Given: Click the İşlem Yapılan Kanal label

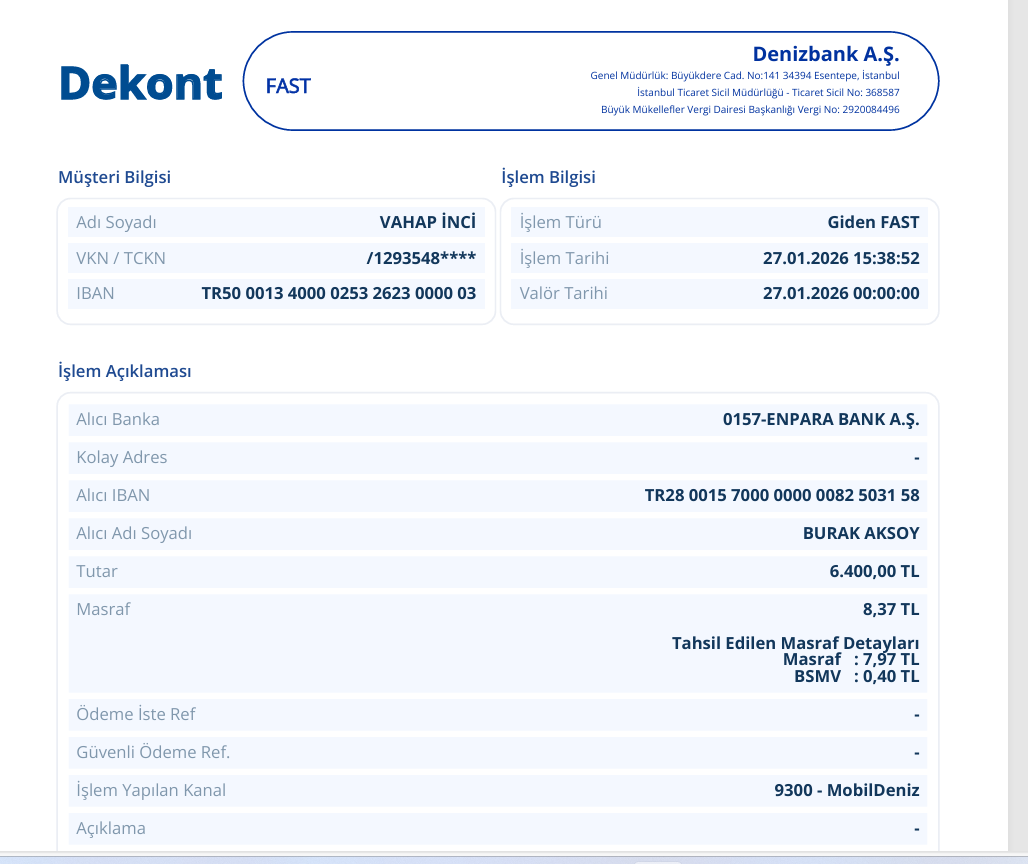Looking at the screenshot, I should (151, 790).
